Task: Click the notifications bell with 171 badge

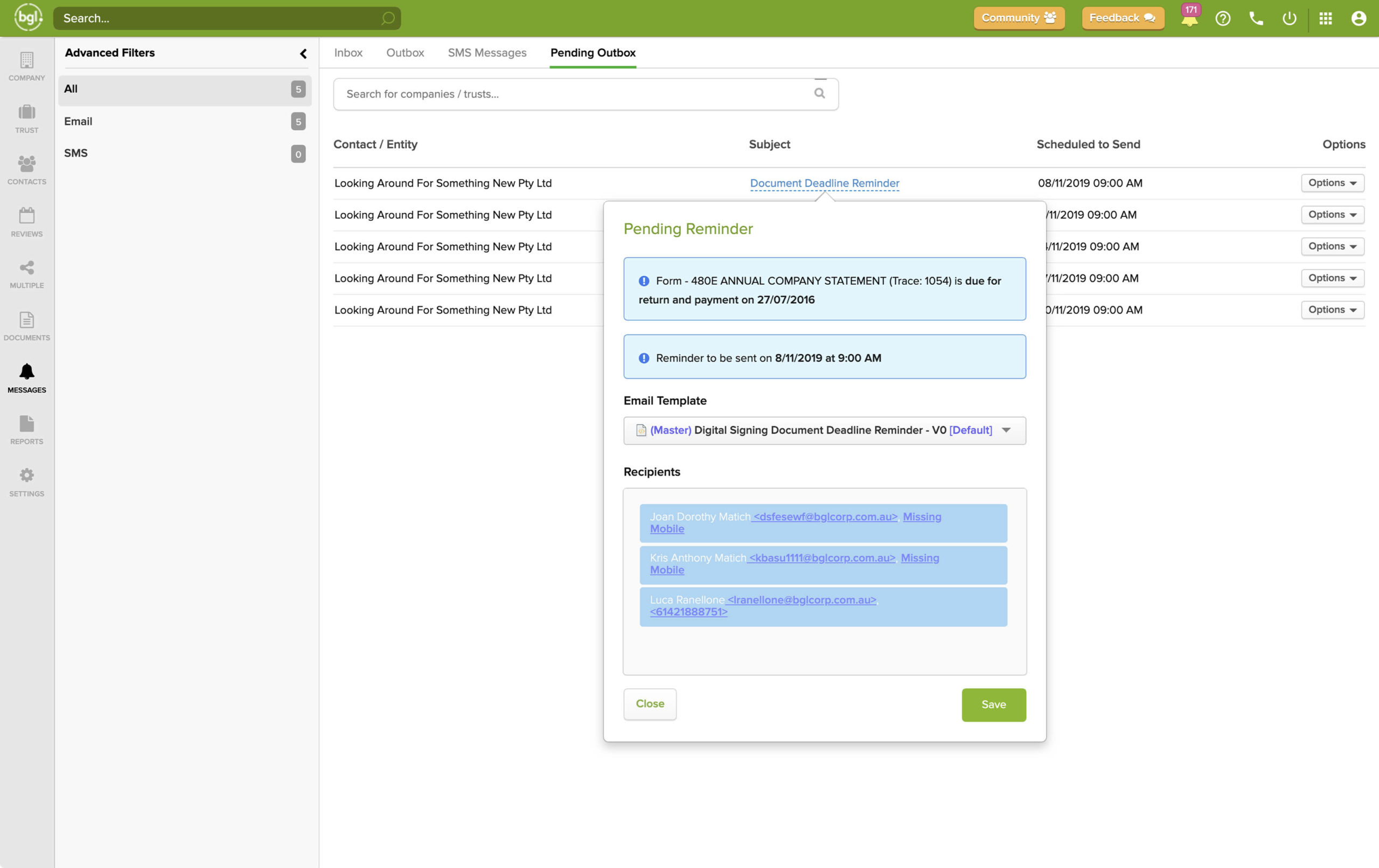Action: point(1189,18)
